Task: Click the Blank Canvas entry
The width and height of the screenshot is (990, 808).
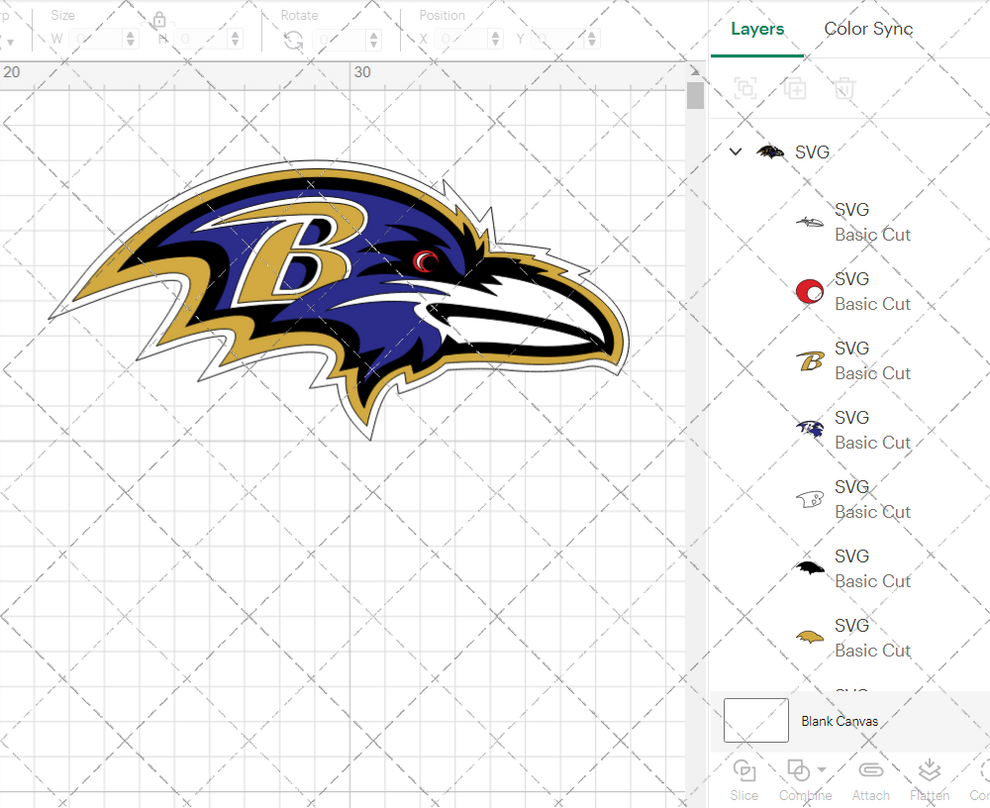Action: tap(838, 721)
